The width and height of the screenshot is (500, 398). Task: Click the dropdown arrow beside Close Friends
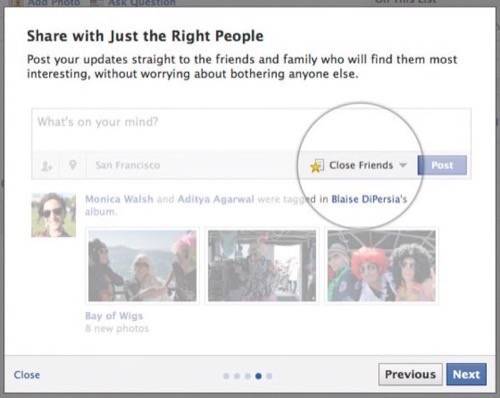point(403,165)
